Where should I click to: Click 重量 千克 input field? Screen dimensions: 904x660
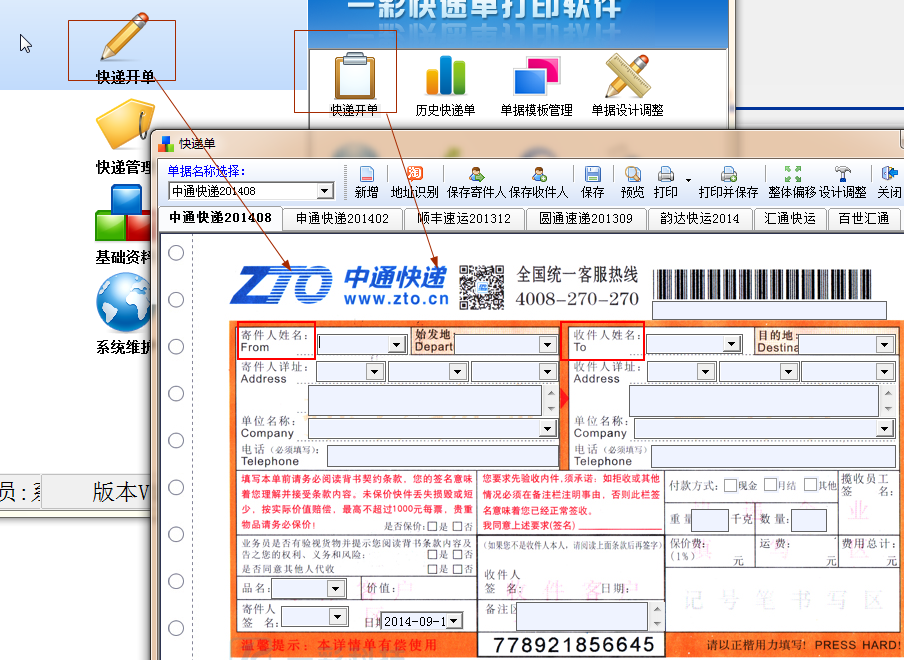coord(710,520)
